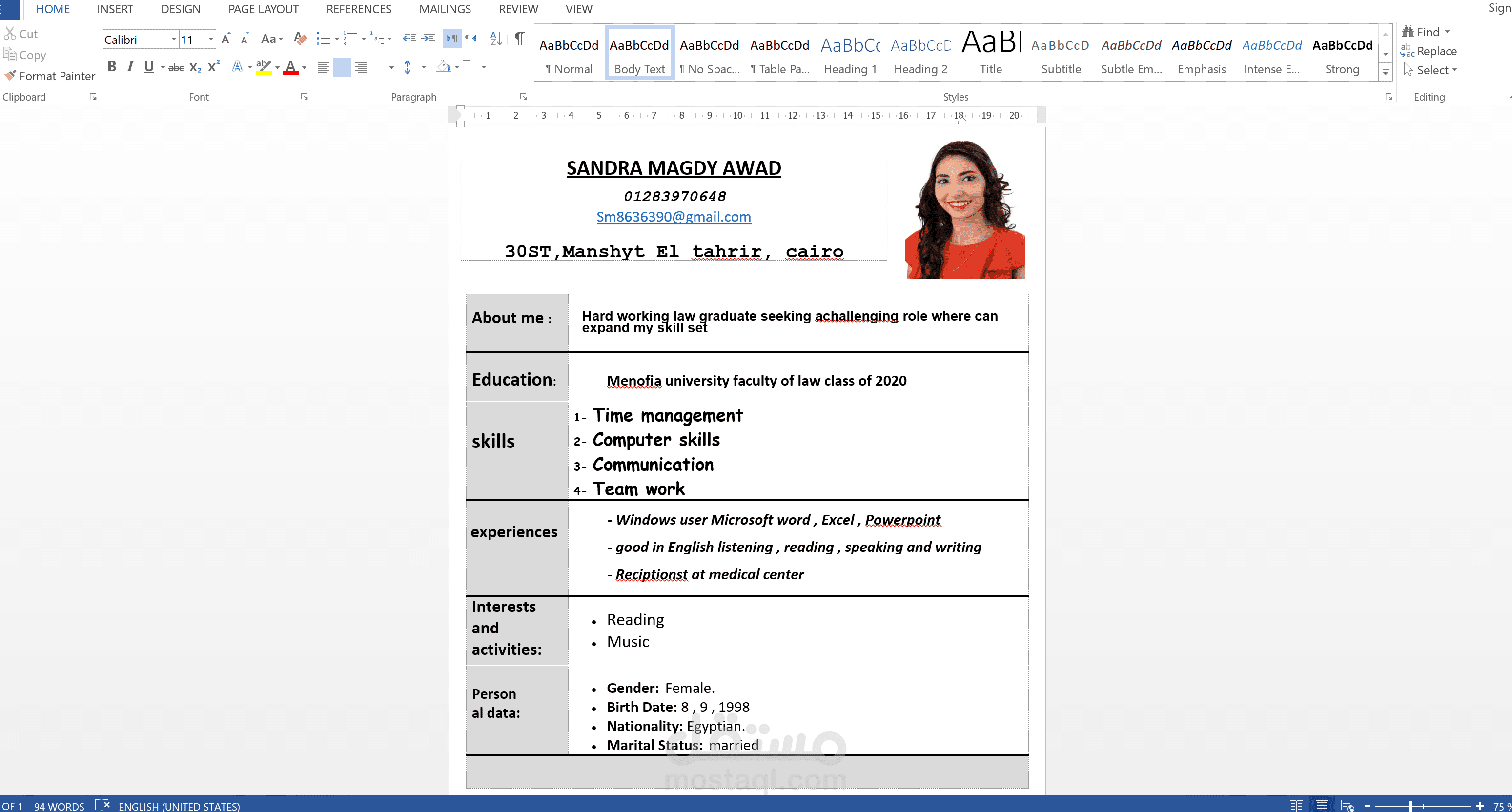The height and width of the screenshot is (812, 1512).
Task: Switch to the PAGE LAYOUT tab
Action: click(263, 9)
